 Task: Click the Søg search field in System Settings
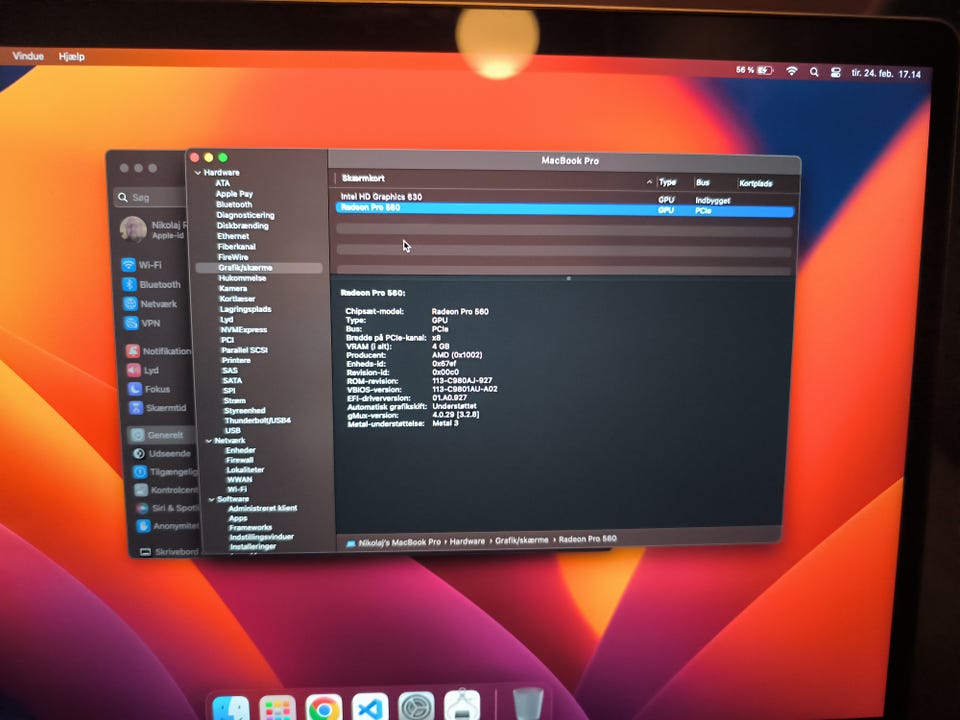click(151, 197)
